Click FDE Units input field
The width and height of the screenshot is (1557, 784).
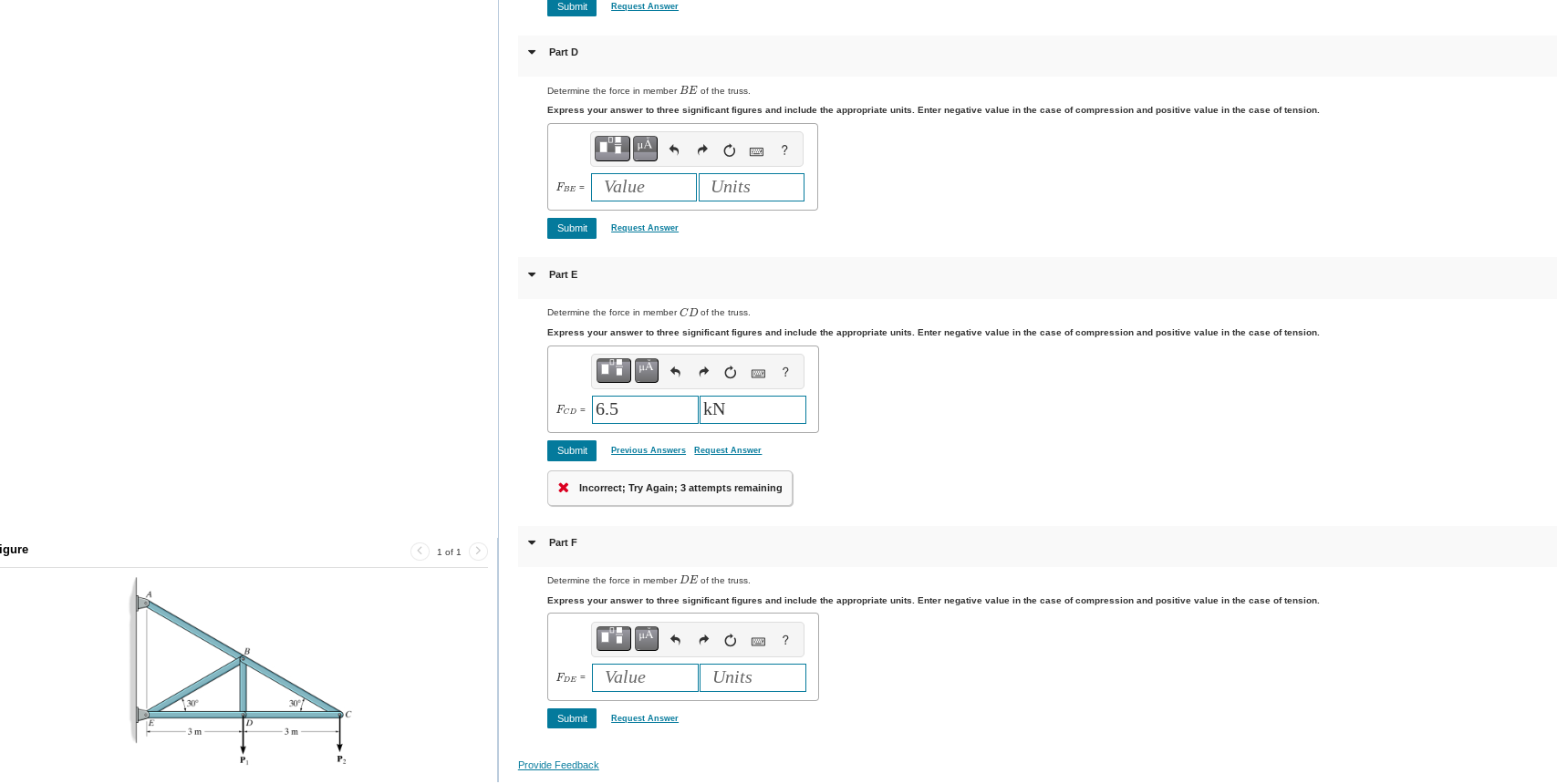pos(753,677)
